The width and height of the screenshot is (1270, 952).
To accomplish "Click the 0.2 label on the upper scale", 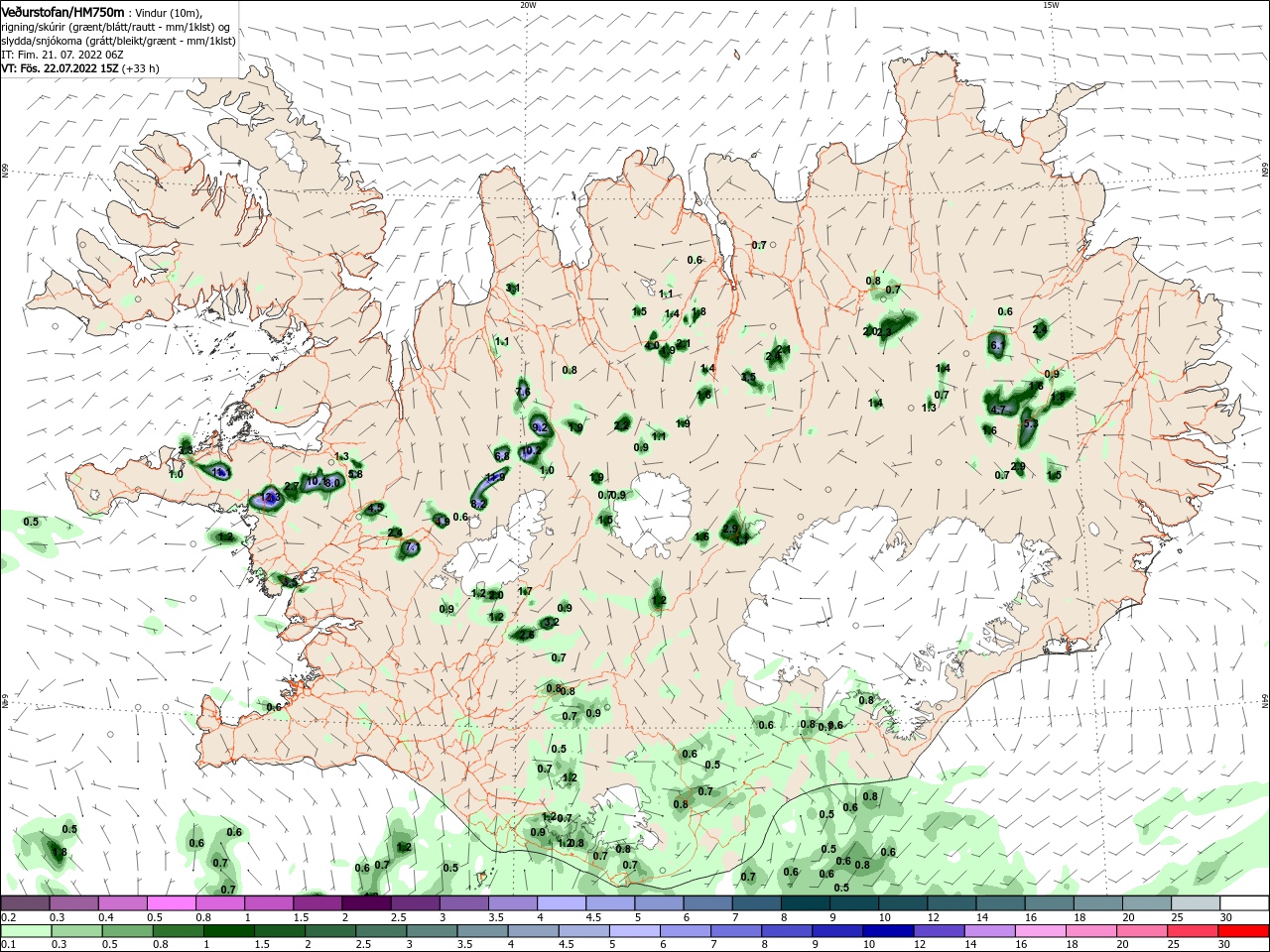I will (8, 917).
